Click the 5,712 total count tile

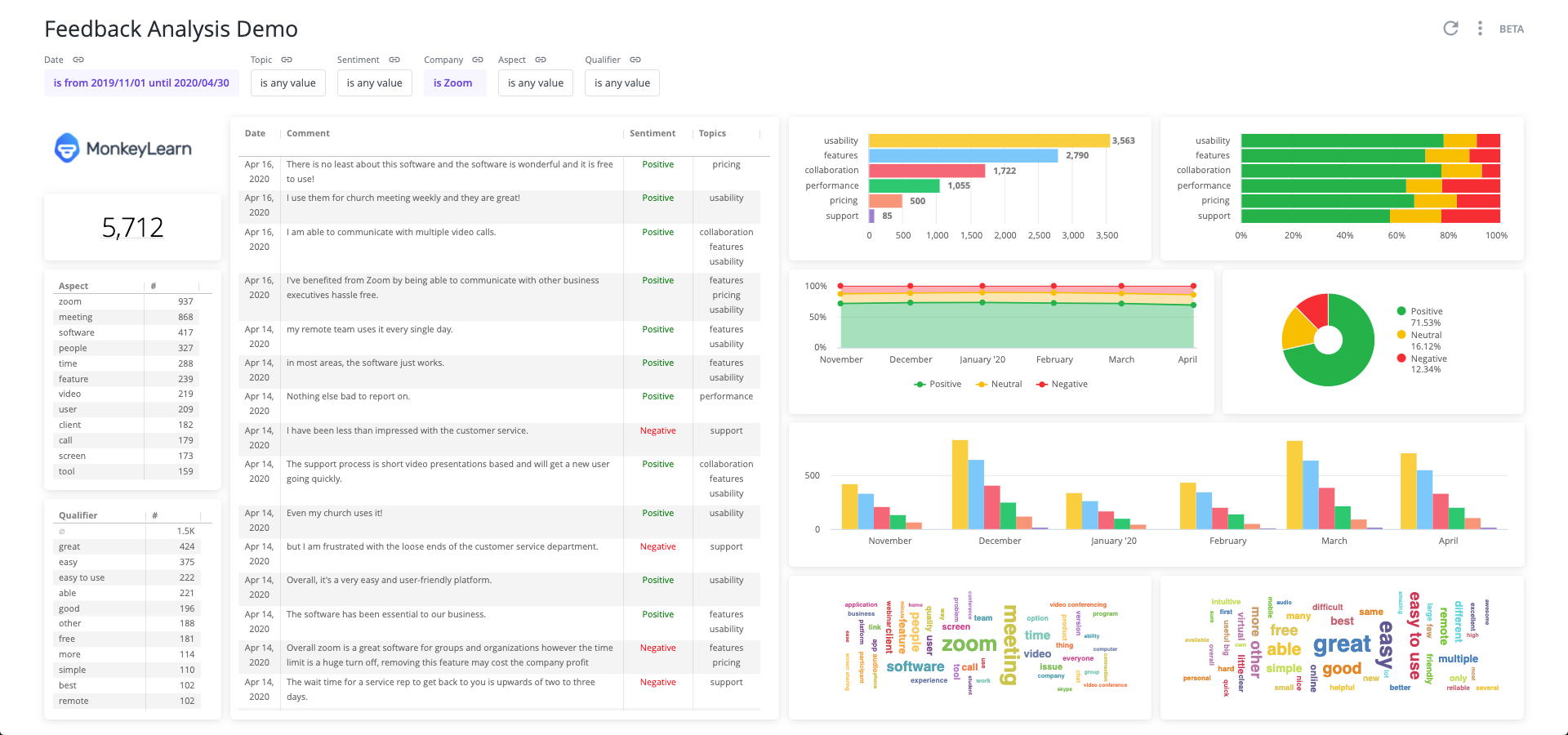pyautogui.click(x=132, y=227)
